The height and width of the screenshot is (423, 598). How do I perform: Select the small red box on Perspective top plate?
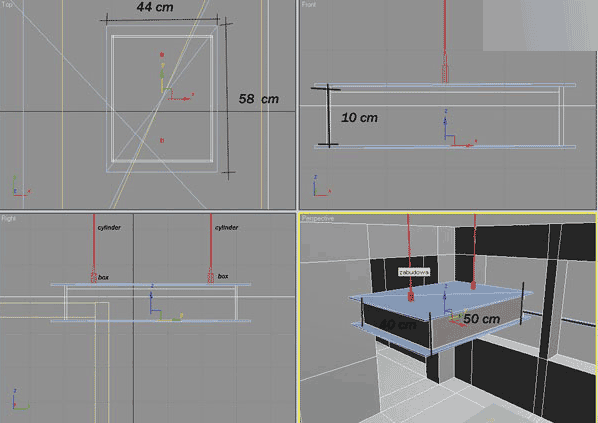point(411,296)
